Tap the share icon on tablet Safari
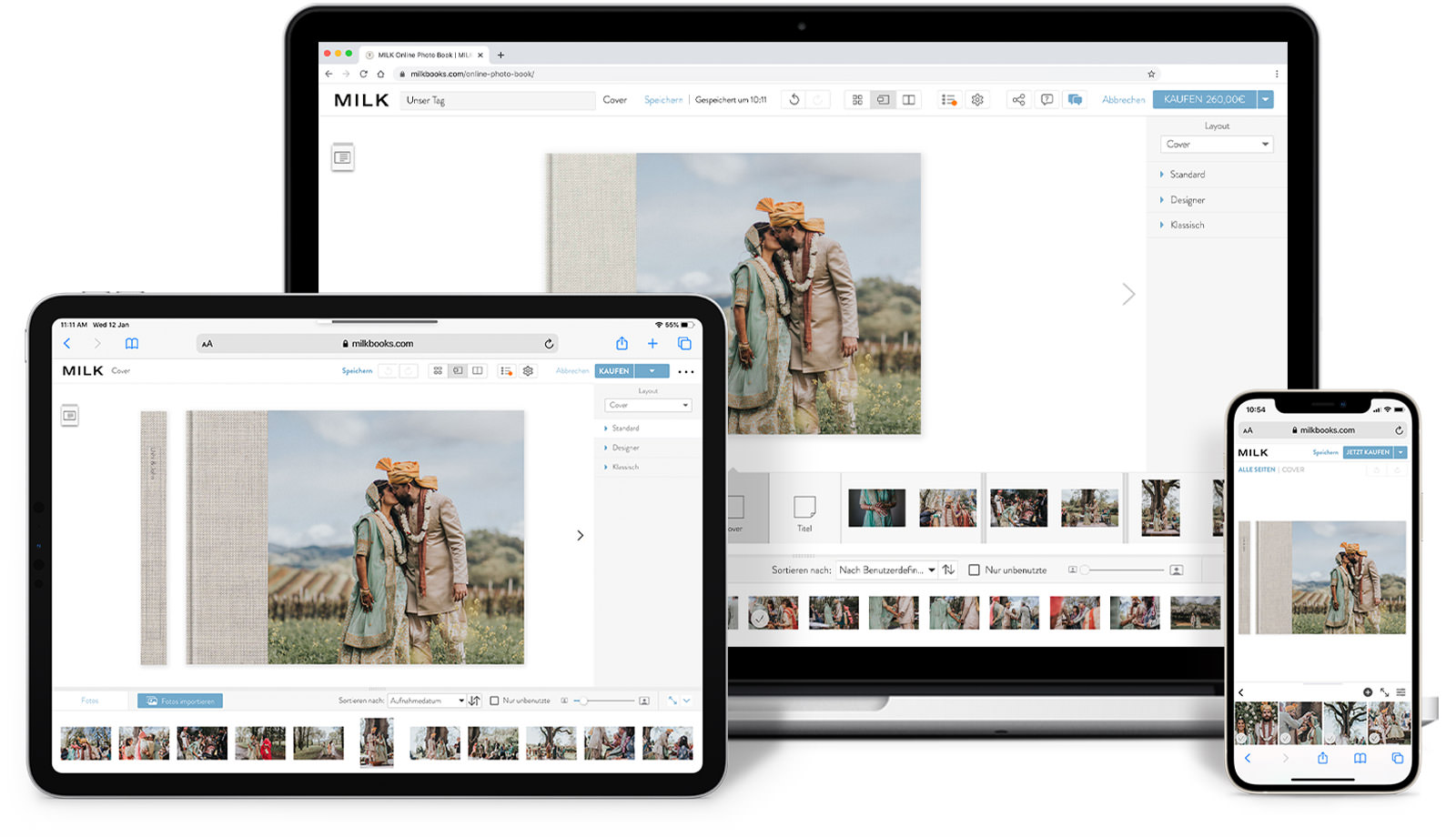1456x837 pixels. coord(622,343)
